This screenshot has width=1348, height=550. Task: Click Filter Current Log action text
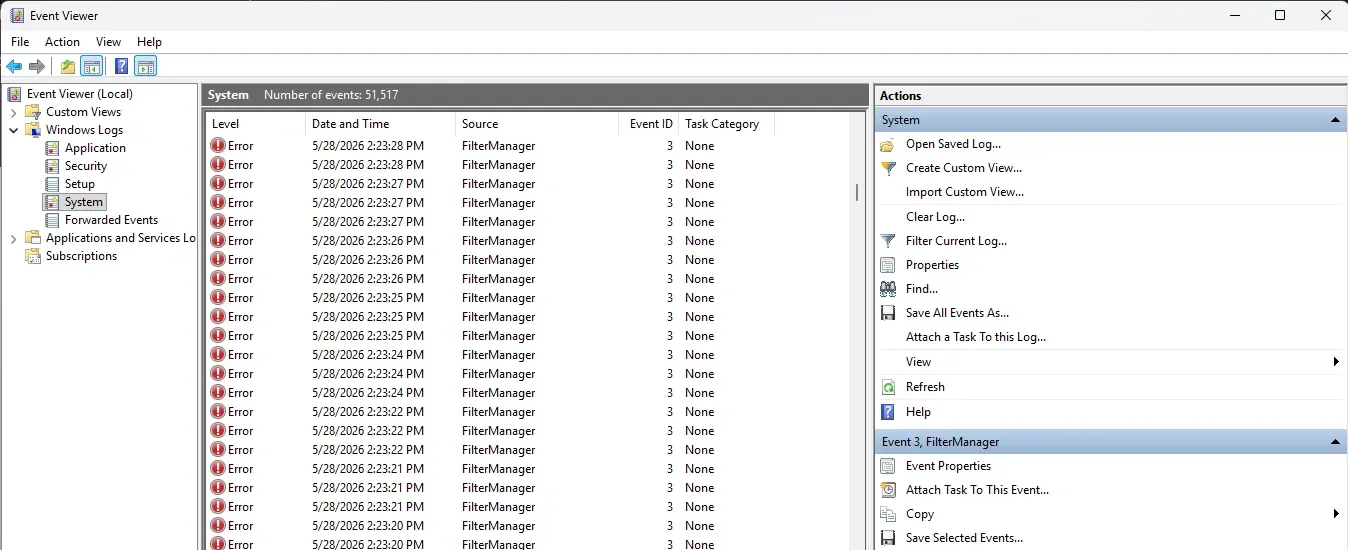956,241
